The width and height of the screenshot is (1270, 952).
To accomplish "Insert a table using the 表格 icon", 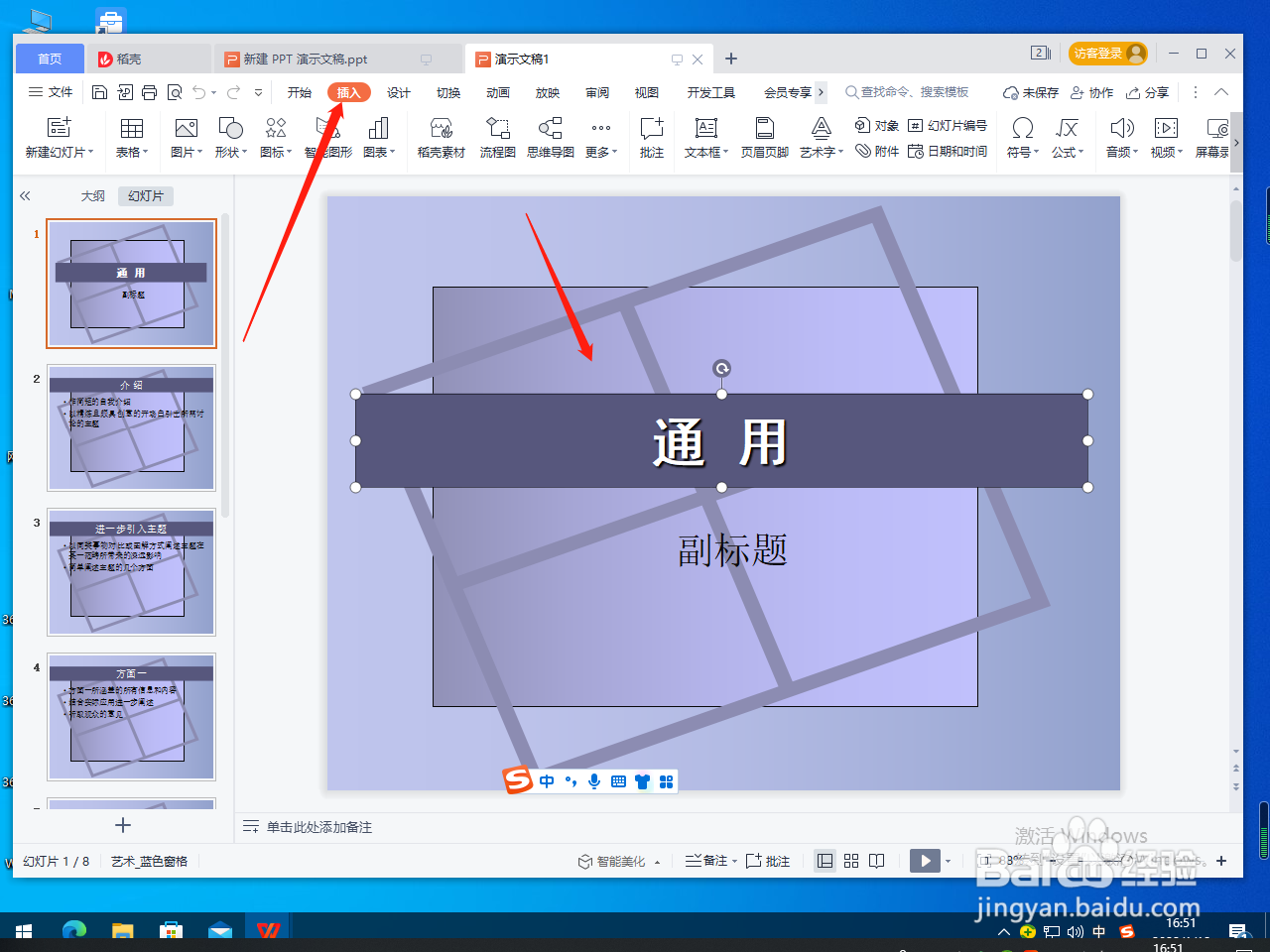I will [132, 137].
